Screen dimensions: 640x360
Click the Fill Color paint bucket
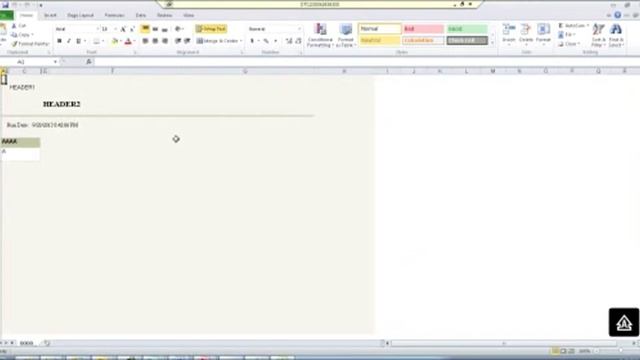[x=115, y=41]
